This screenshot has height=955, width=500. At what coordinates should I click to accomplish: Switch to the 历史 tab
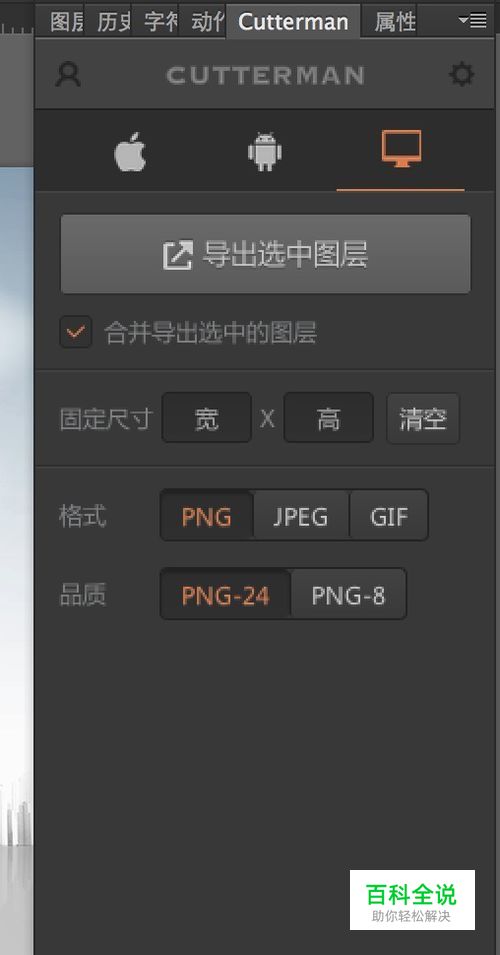[x=113, y=22]
